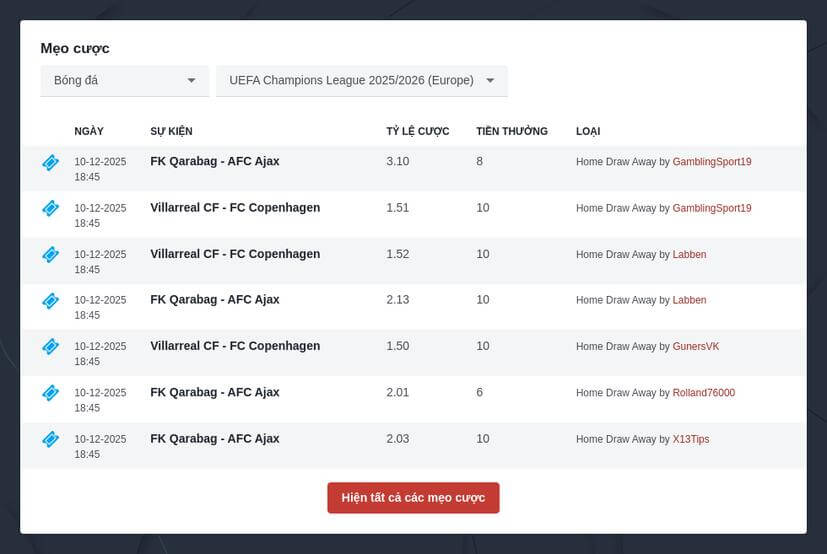Click ticket icon for Qarabag tip at odds 3.10
The image size is (827, 554).
tap(50, 162)
